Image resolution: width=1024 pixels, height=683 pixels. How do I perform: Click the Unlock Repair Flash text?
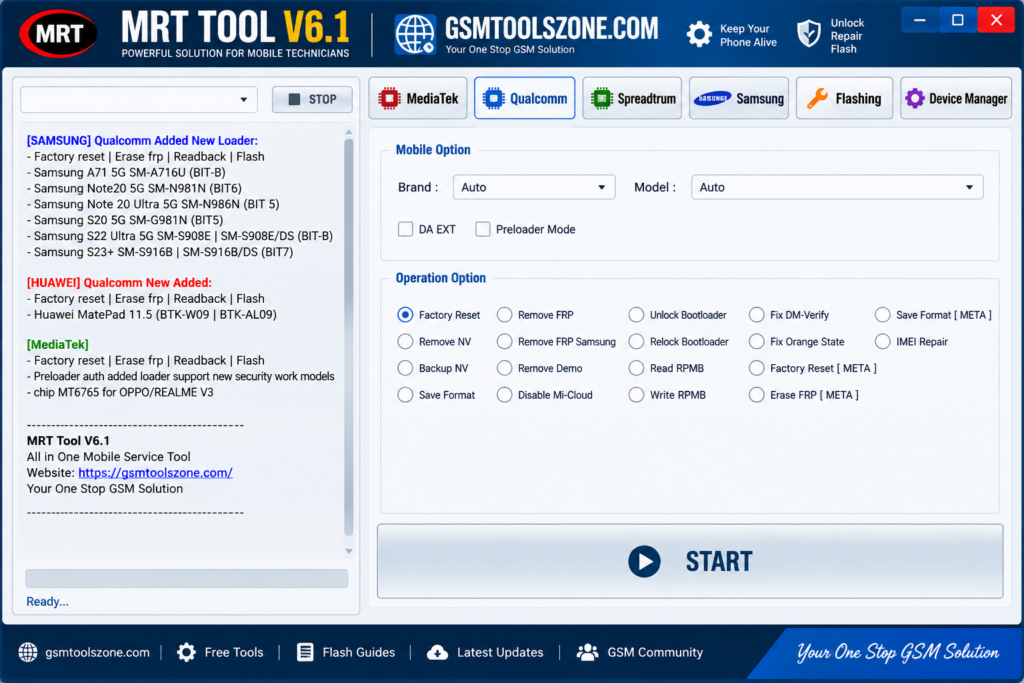(x=847, y=36)
